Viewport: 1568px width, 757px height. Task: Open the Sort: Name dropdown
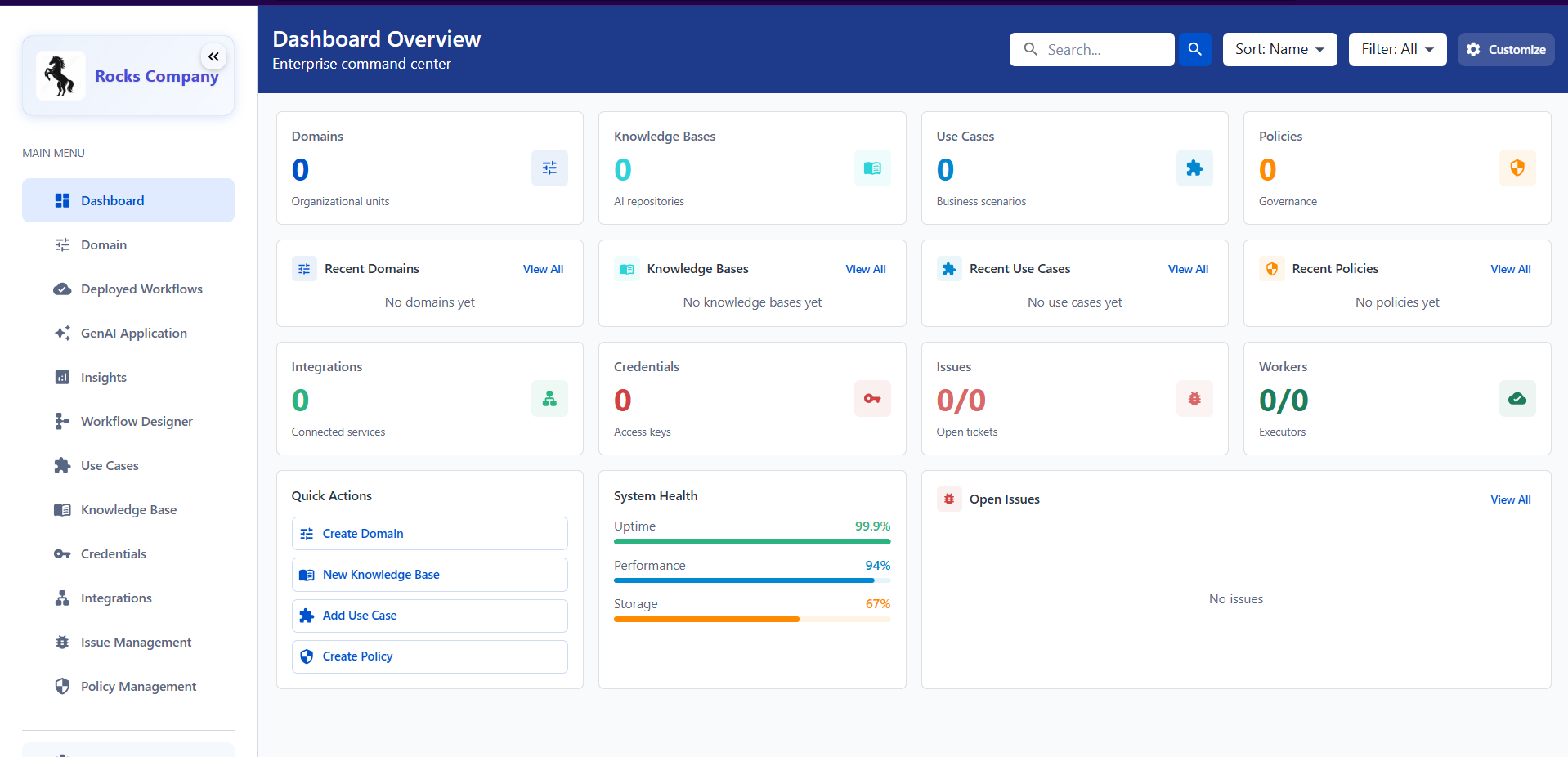(1279, 49)
